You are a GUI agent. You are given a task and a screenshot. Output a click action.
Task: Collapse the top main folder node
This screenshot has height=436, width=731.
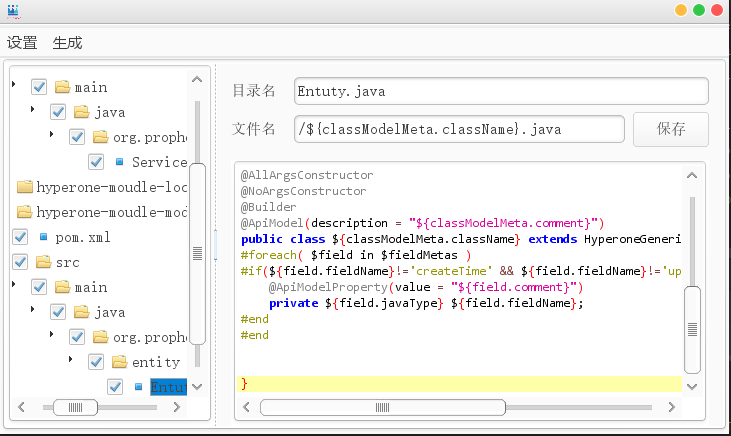14,84
